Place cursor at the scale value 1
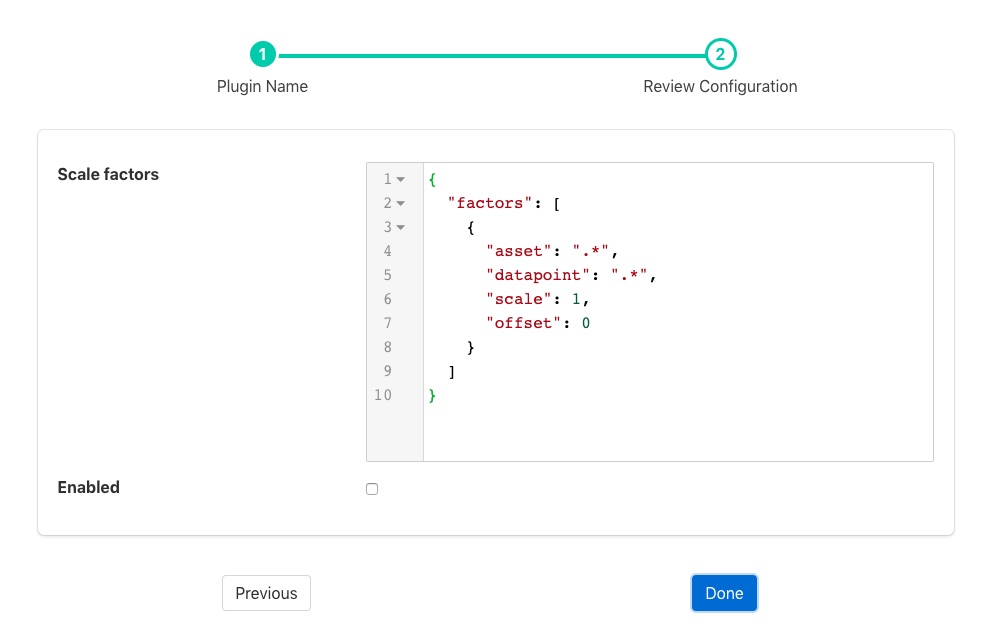Image resolution: width=990 pixels, height=636 pixels. coord(576,299)
